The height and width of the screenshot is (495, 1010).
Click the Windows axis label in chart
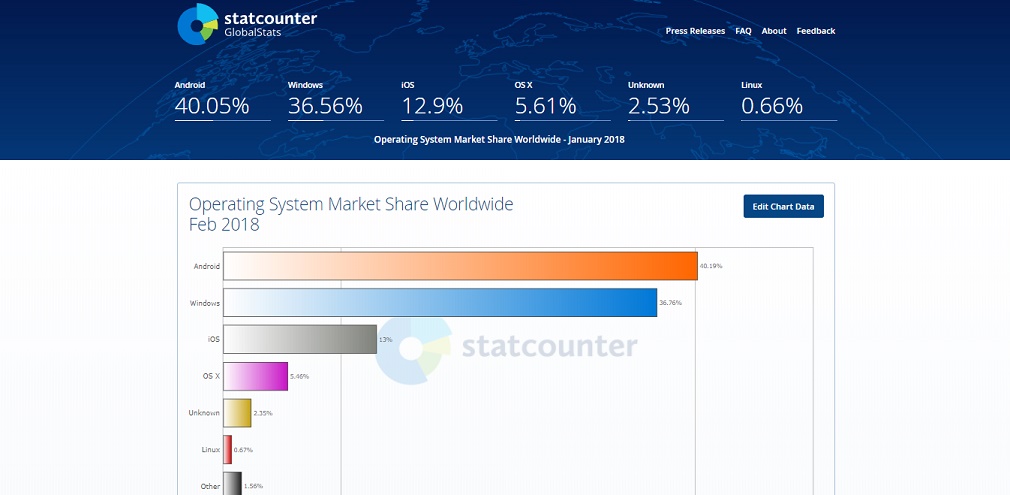point(205,303)
